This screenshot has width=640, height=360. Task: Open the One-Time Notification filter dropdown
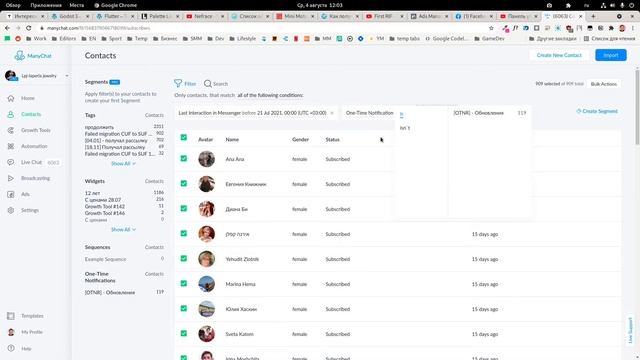[369, 113]
